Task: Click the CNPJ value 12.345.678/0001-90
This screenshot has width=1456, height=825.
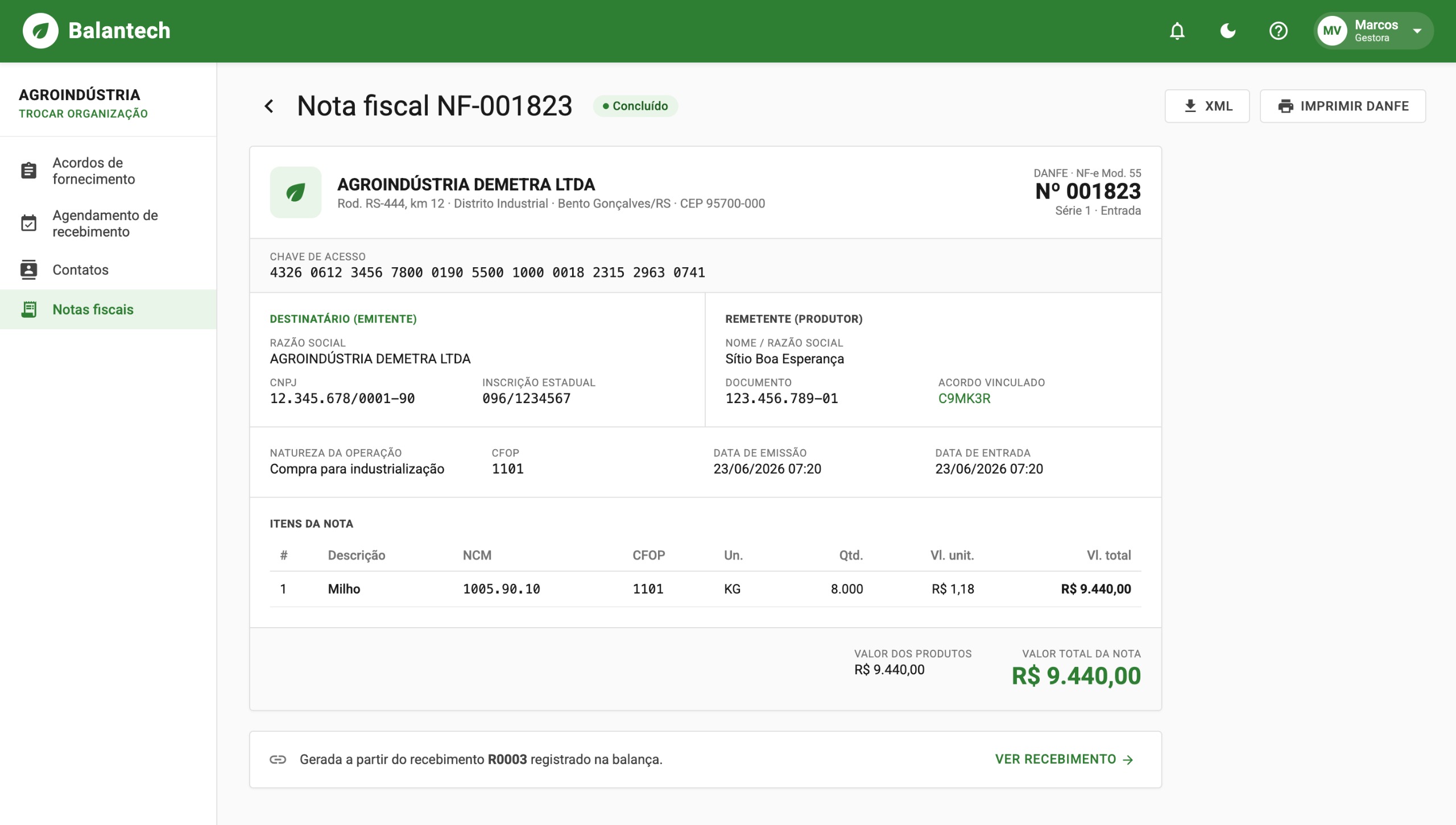Action: pos(342,399)
